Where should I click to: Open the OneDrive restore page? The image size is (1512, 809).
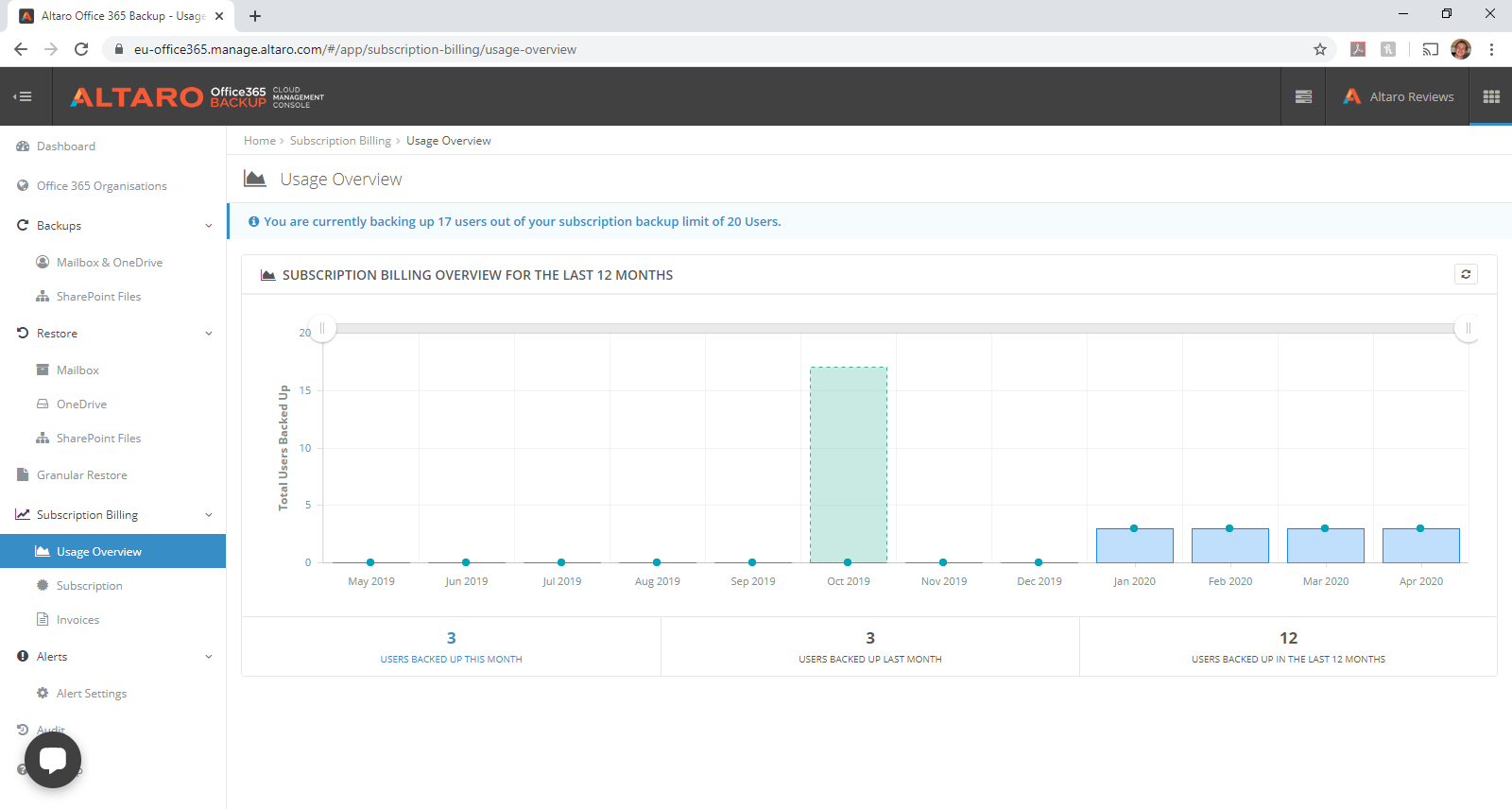point(81,404)
